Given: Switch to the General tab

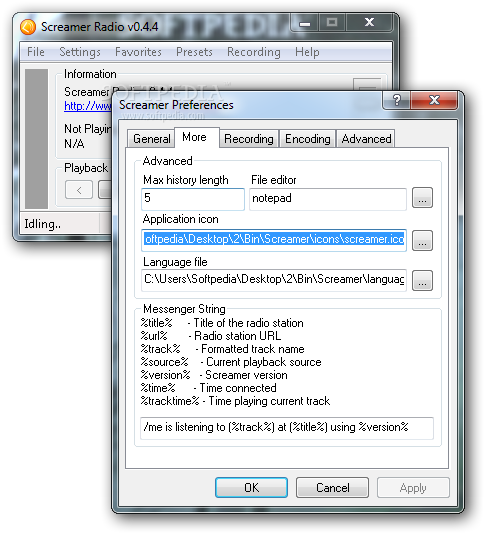Looking at the screenshot, I should (152, 139).
